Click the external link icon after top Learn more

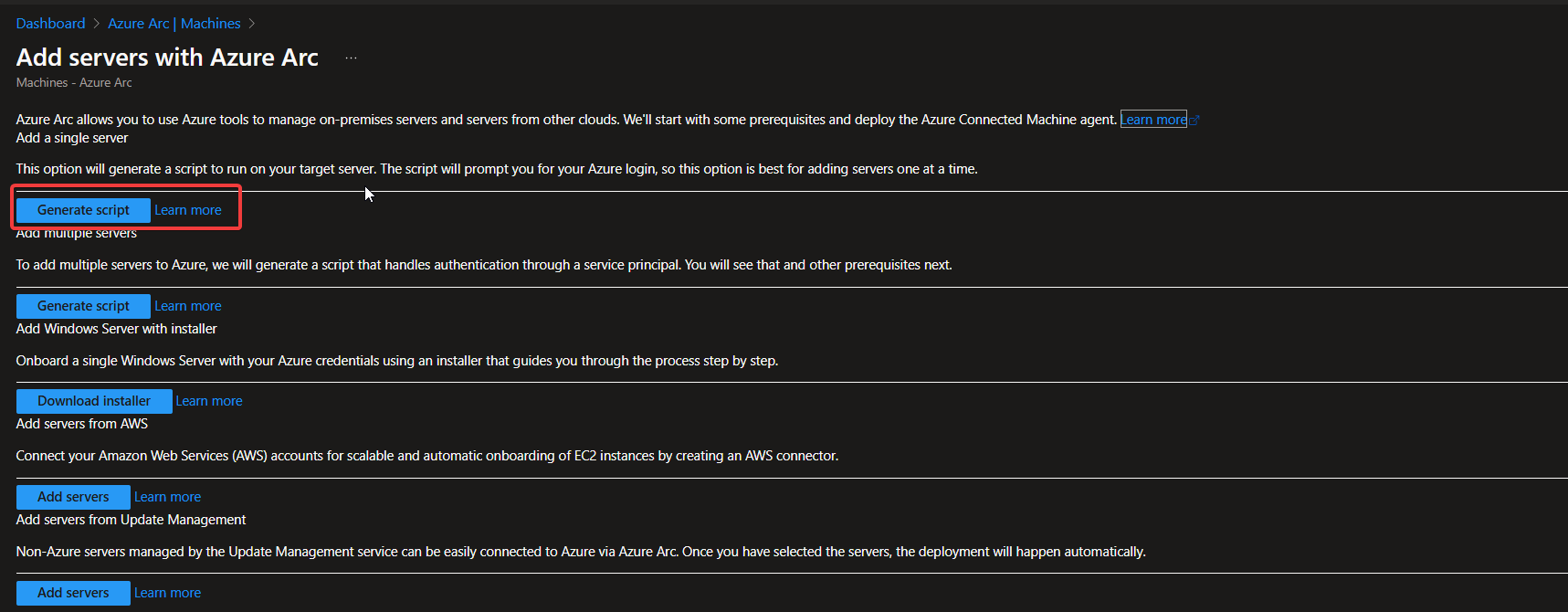[1194, 120]
